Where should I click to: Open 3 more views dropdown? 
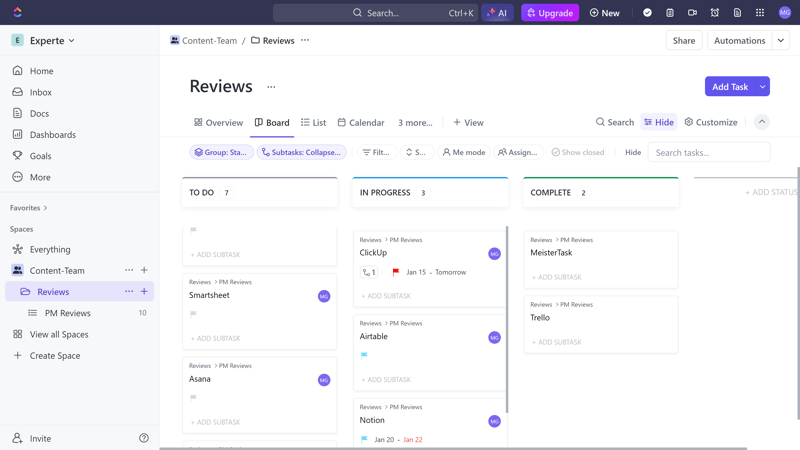415,122
